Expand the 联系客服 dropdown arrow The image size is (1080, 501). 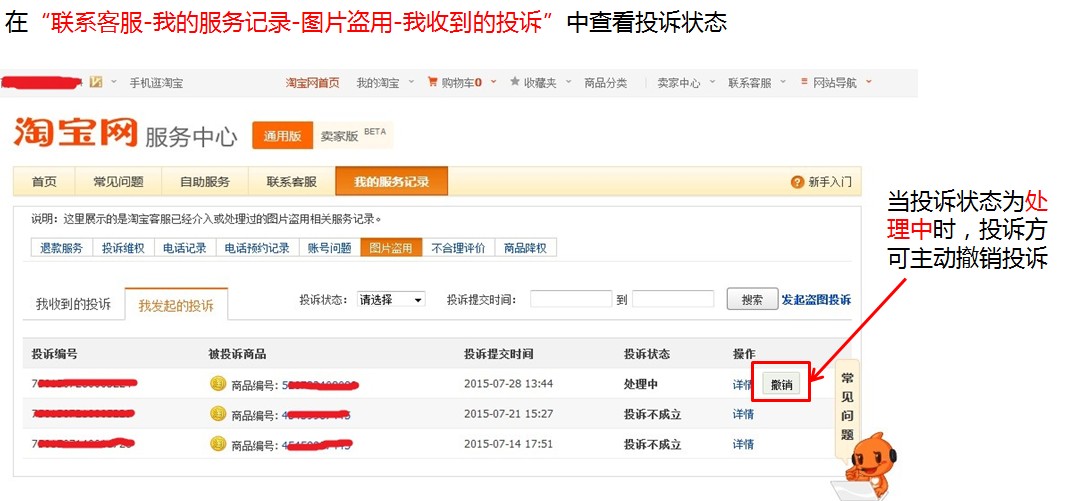[783, 82]
